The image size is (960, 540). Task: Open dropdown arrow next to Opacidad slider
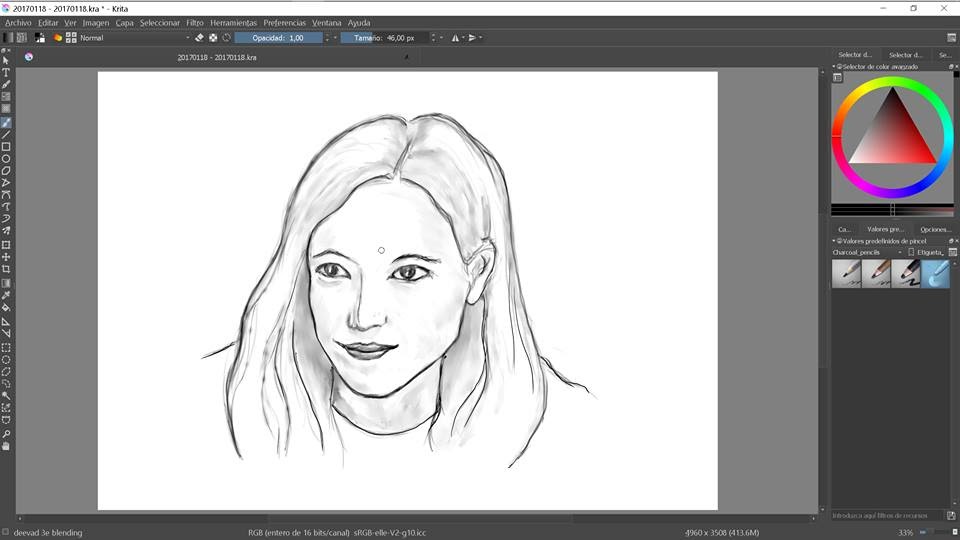[335, 38]
